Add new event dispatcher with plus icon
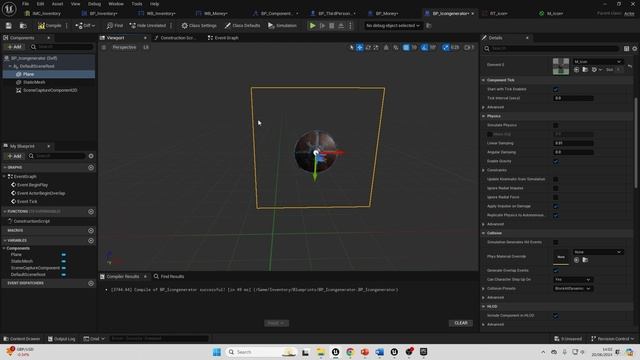The image size is (640, 360). pyautogui.click(x=91, y=283)
